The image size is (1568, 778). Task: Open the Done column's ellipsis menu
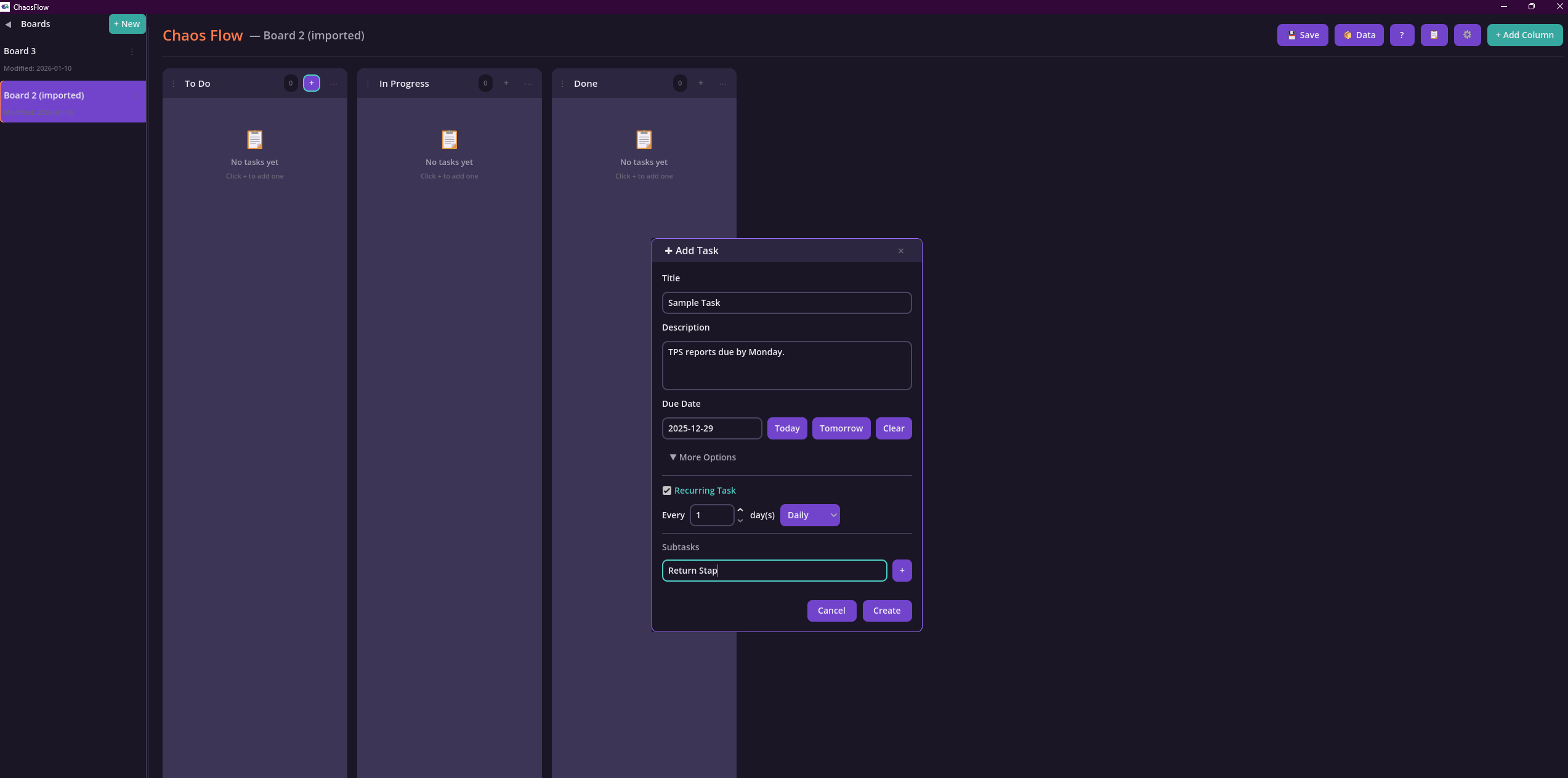[x=722, y=84]
